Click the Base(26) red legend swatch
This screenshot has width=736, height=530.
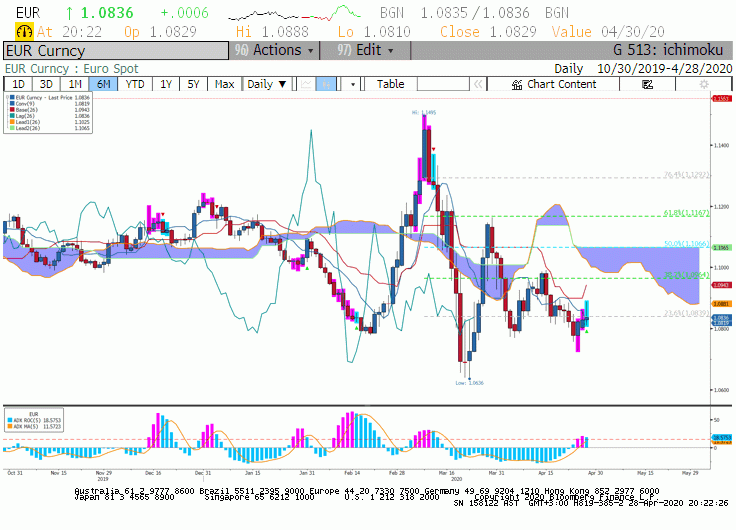click(12, 110)
